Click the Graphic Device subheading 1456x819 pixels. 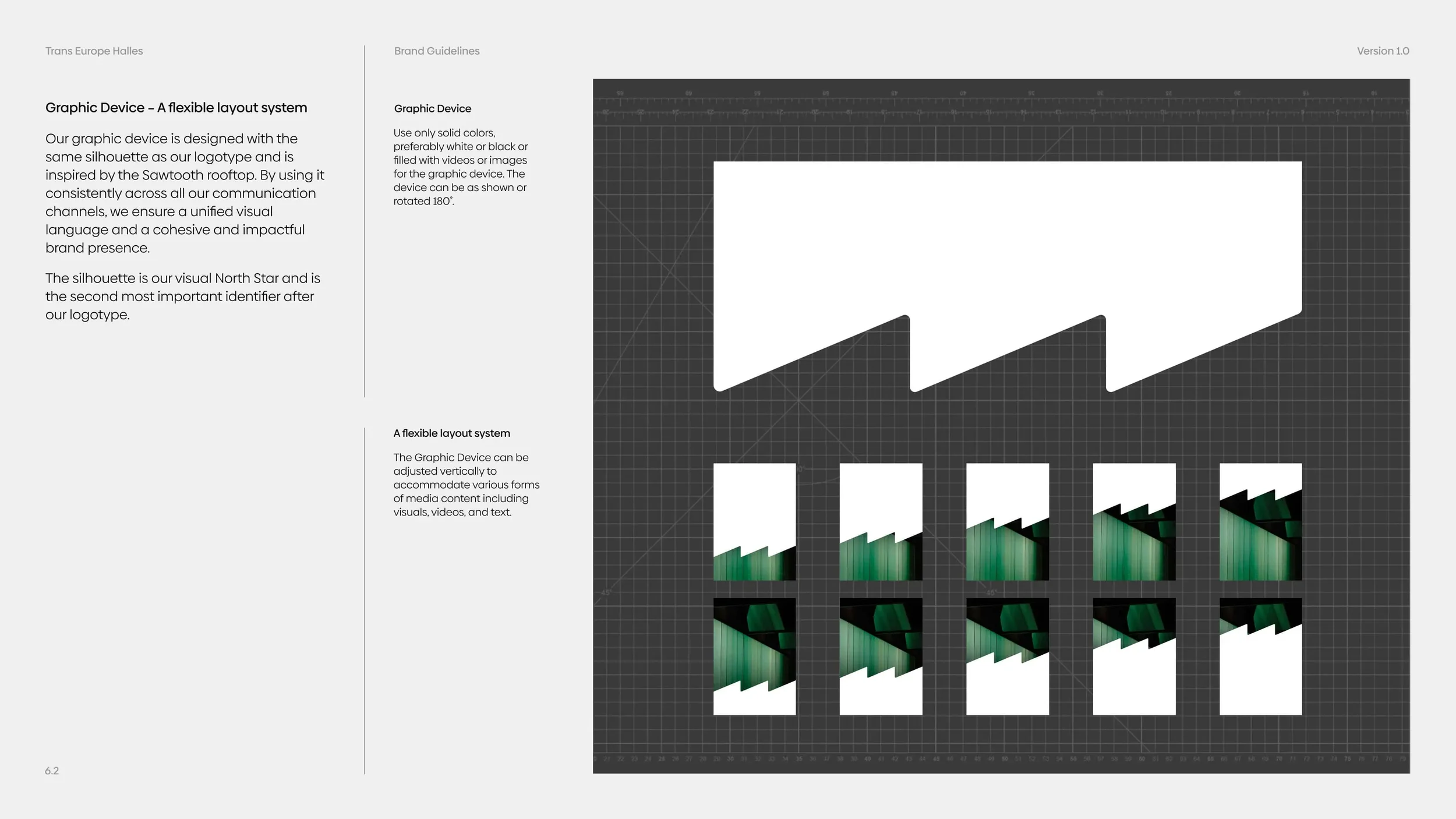[432, 109]
